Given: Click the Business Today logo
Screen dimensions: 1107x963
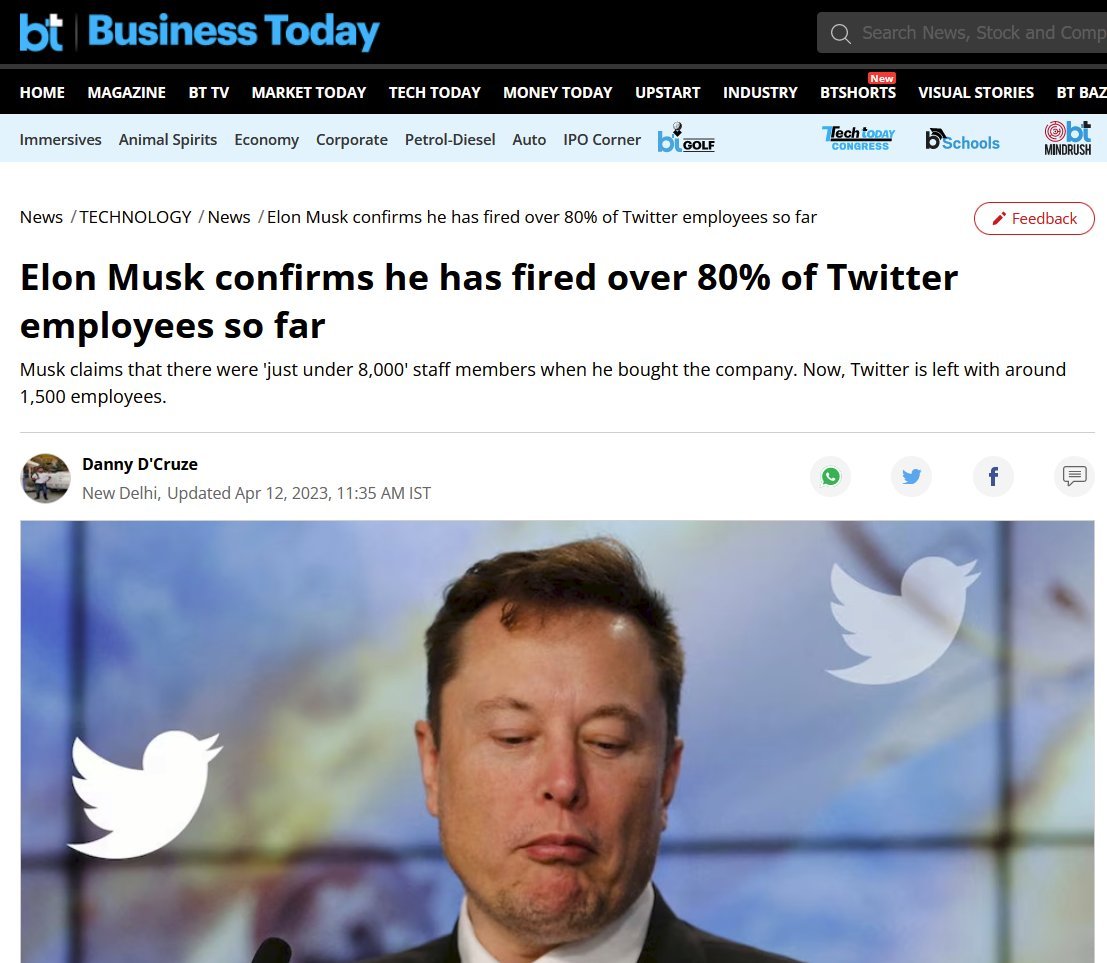Looking at the screenshot, I should [199, 32].
